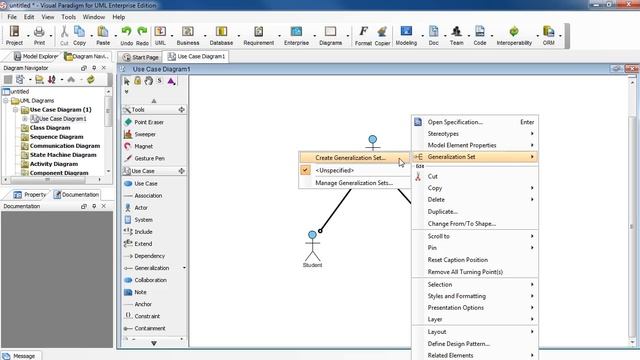Image resolution: width=640 pixels, height=360 pixels.
Task: Click the Student actor on canvas
Action: [x=312, y=249]
